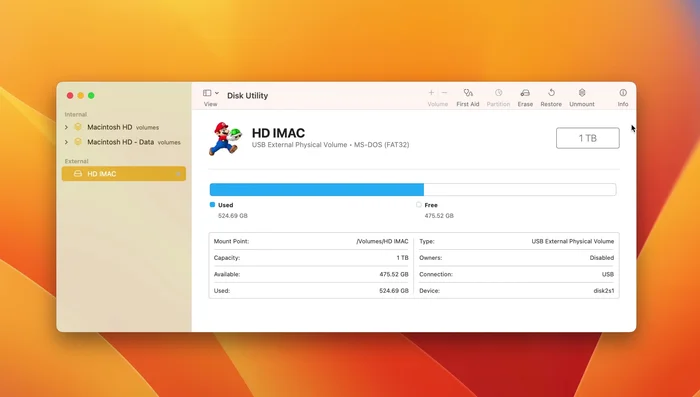700x397 pixels.
Task: Click the green zoom window button
Action: click(x=91, y=96)
